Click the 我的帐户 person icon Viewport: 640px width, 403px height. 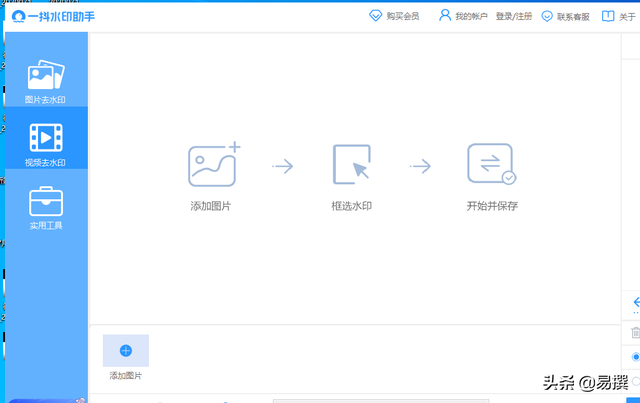coord(444,15)
